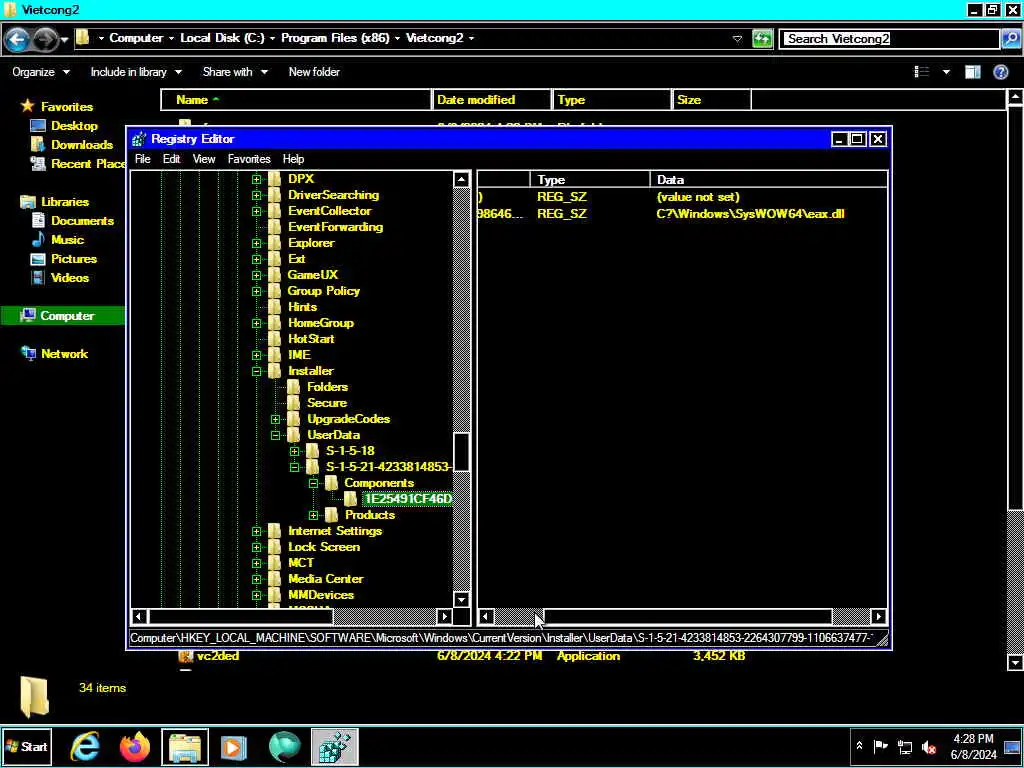Select the Secure key under Installer

coord(327,403)
